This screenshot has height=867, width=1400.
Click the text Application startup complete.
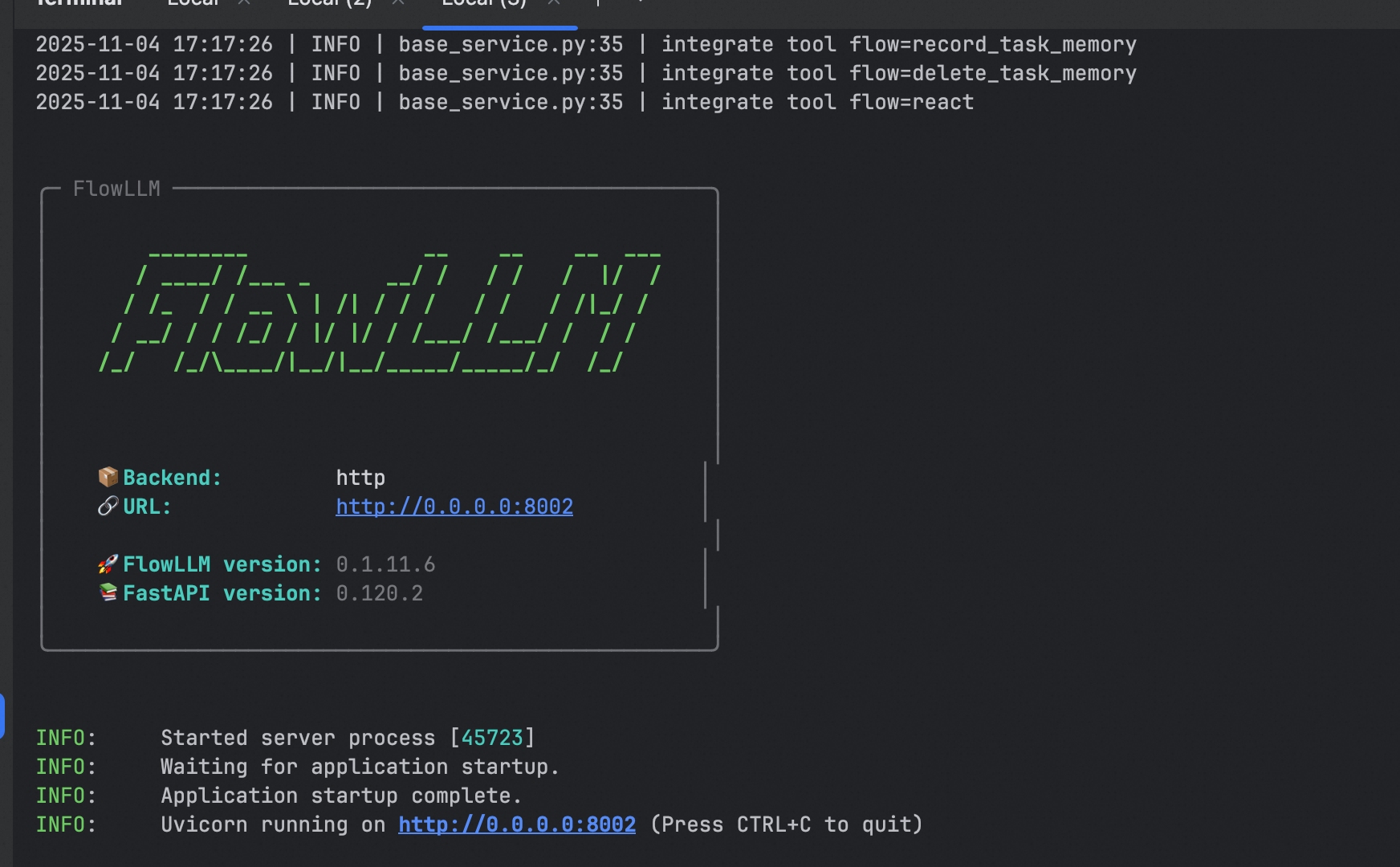click(341, 796)
